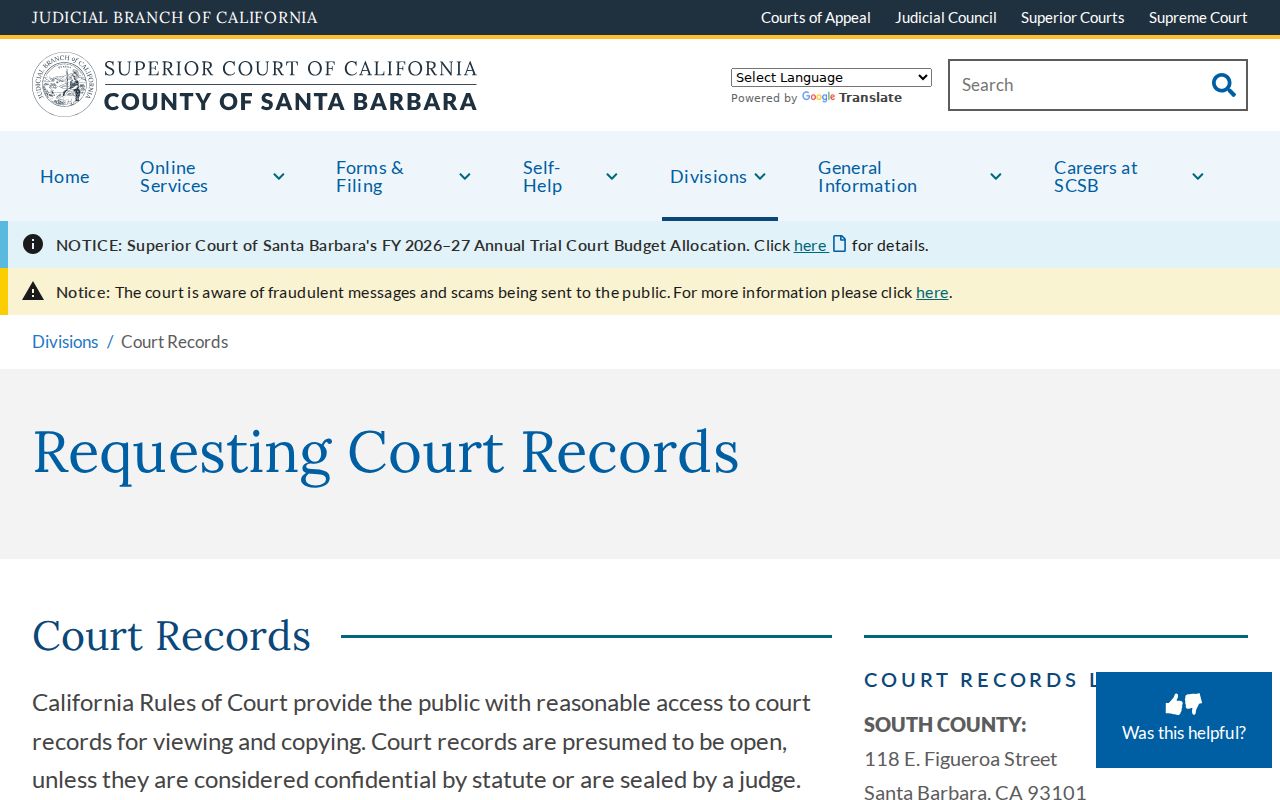Click the 'Court Records' breadcrumb text
This screenshot has width=1280, height=800.
[x=175, y=342]
